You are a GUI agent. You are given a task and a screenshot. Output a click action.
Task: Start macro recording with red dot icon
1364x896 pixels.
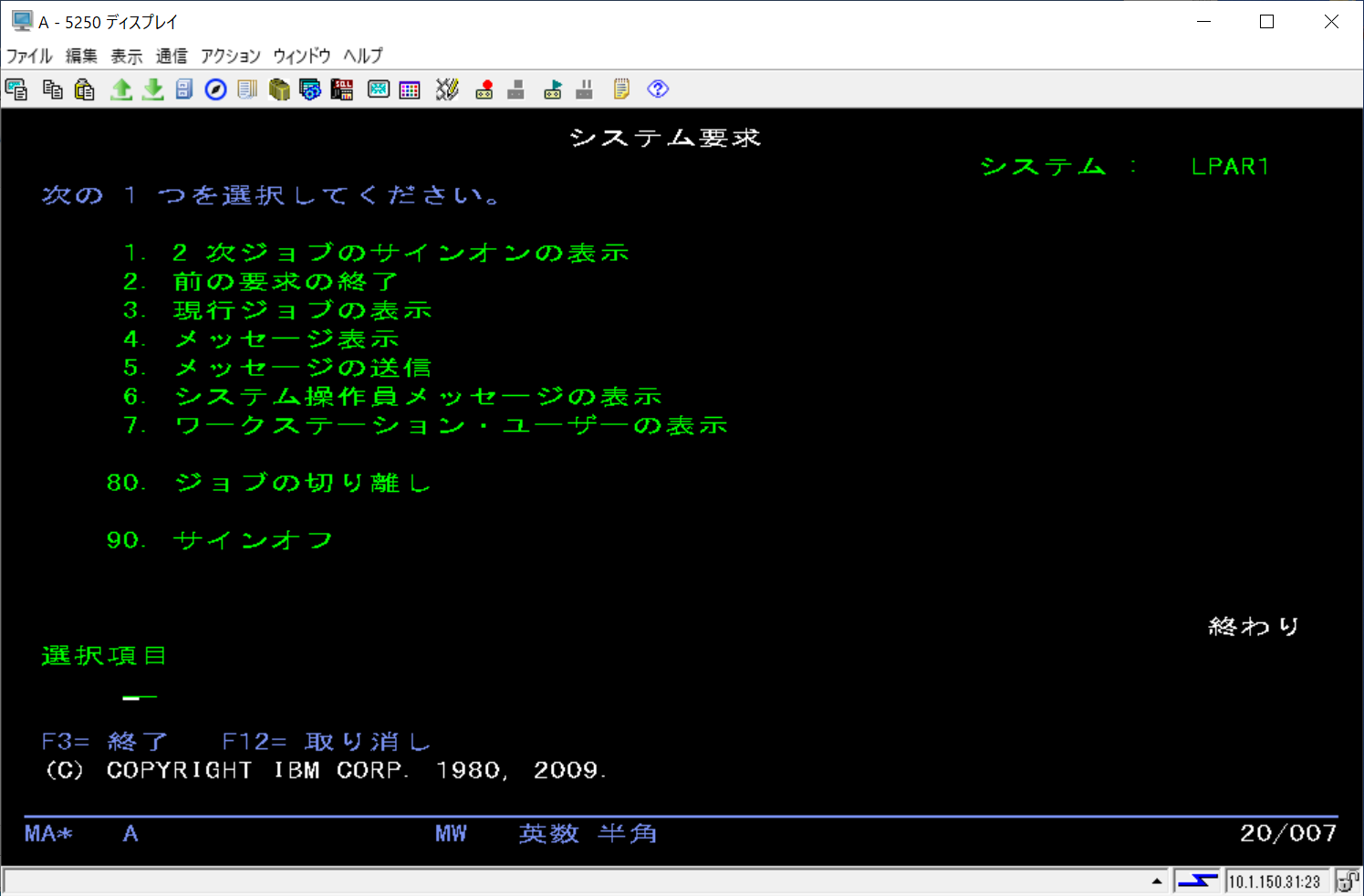[484, 89]
